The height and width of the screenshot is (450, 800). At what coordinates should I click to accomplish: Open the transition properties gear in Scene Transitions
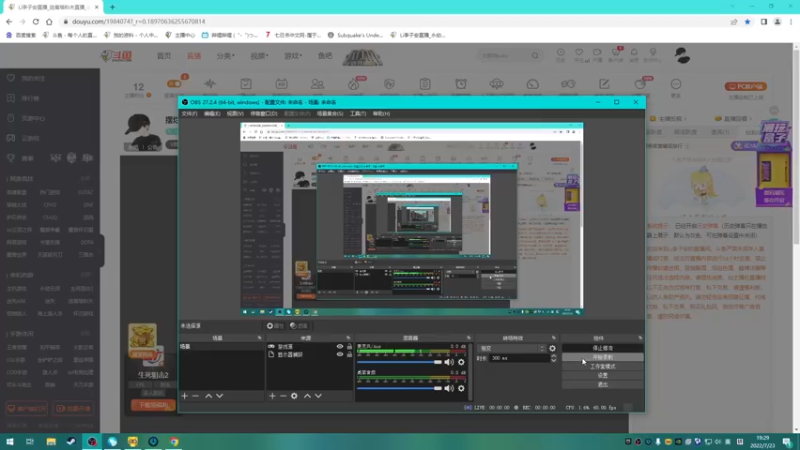pyautogui.click(x=553, y=348)
